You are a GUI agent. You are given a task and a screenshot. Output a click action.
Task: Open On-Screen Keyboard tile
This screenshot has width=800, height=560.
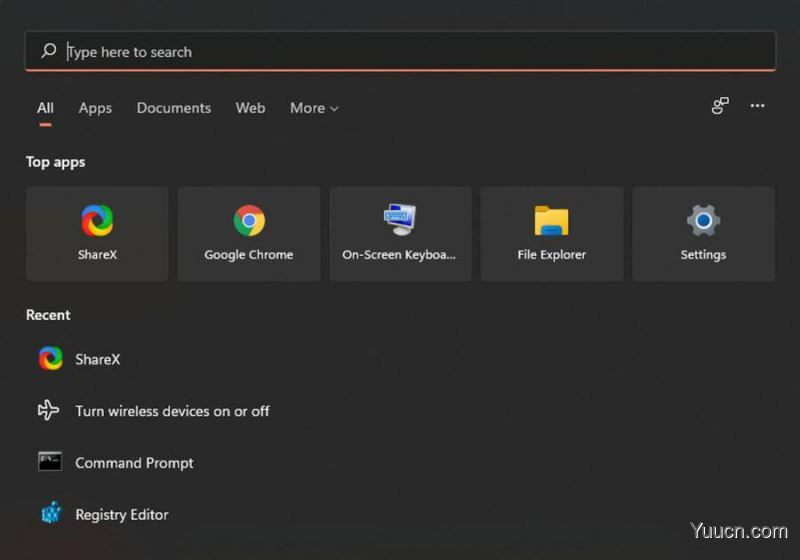(401, 234)
